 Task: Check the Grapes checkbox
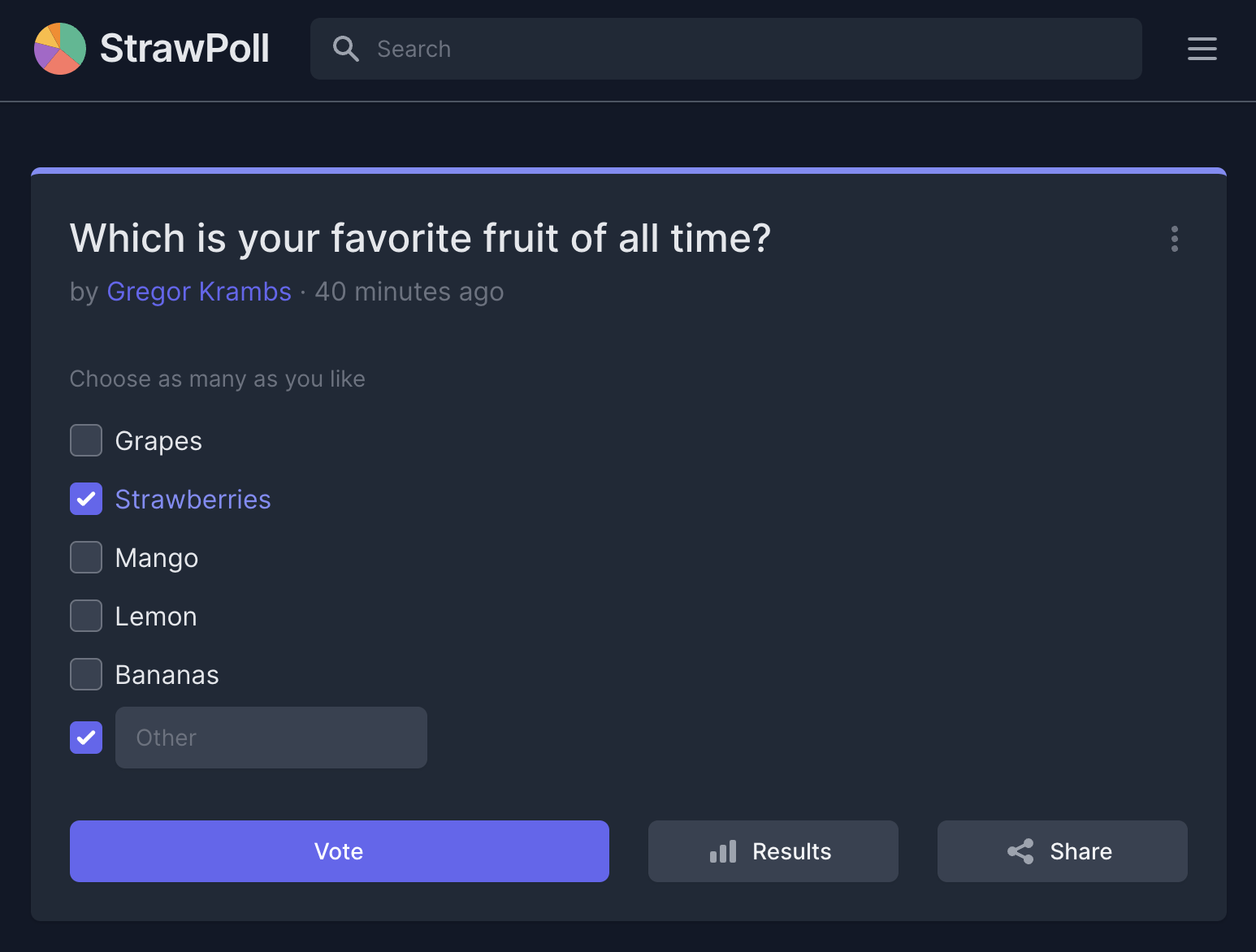click(86, 440)
